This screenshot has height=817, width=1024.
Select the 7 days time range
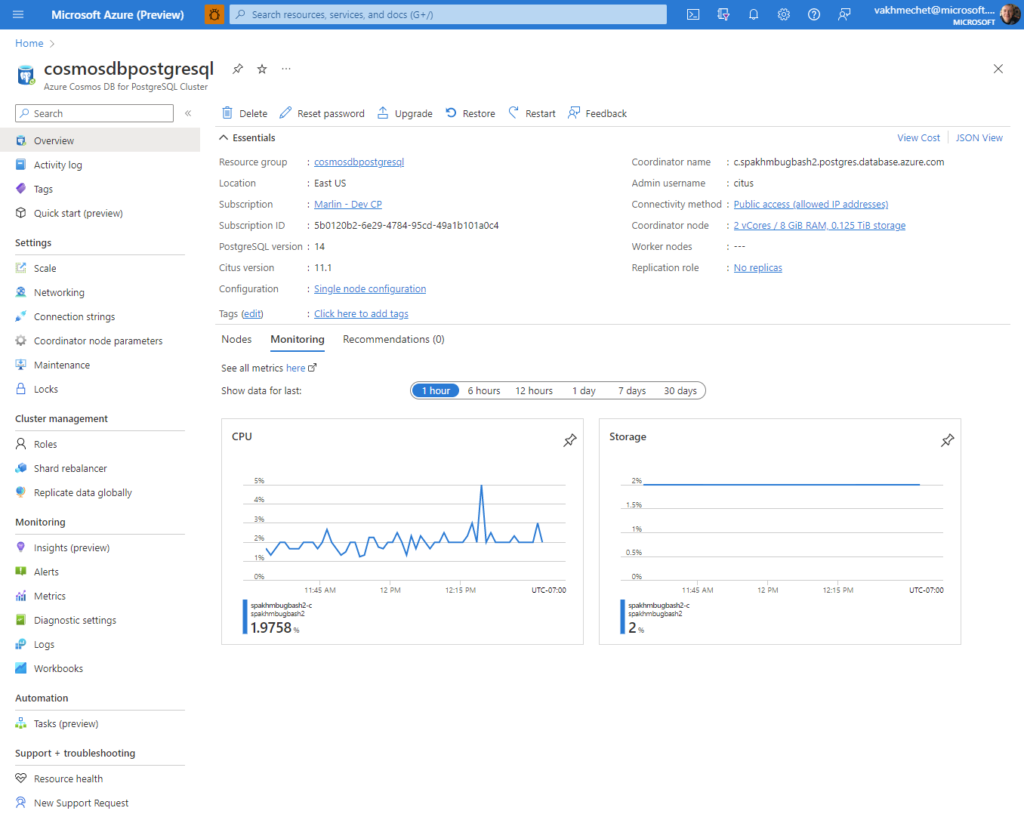(x=632, y=391)
